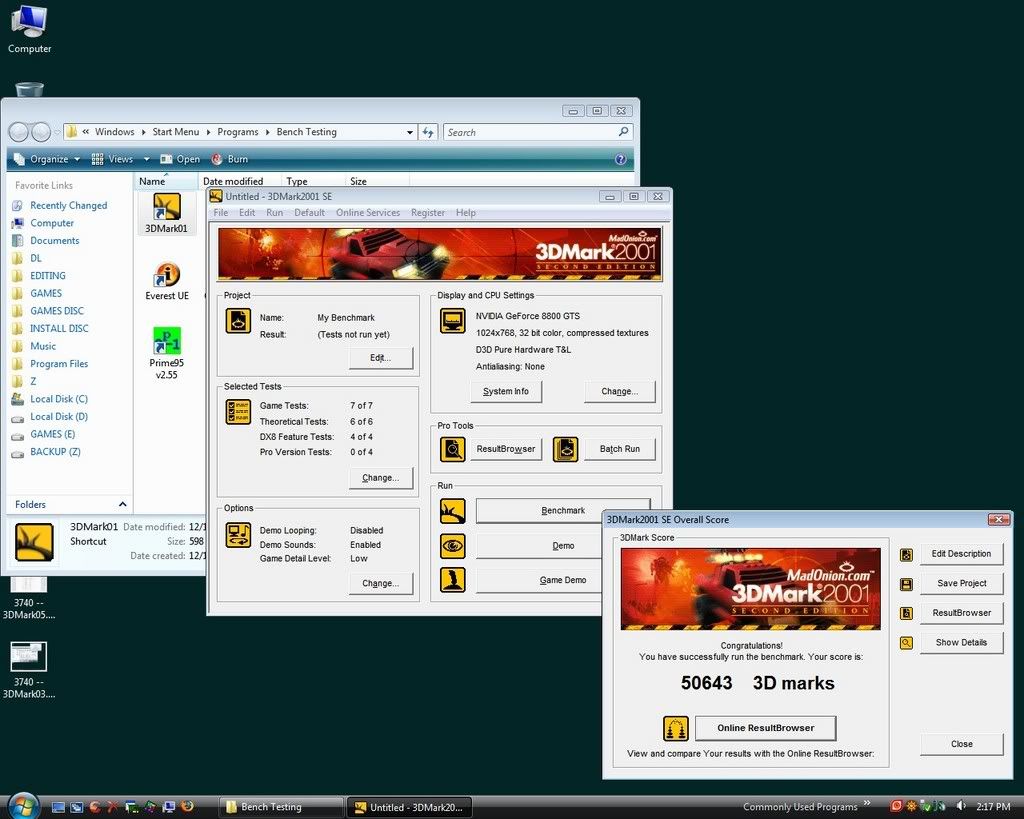This screenshot has height=819, width=1024.
Task: Open the Help menu in 3DMark2001
Action: click(466, 213)
